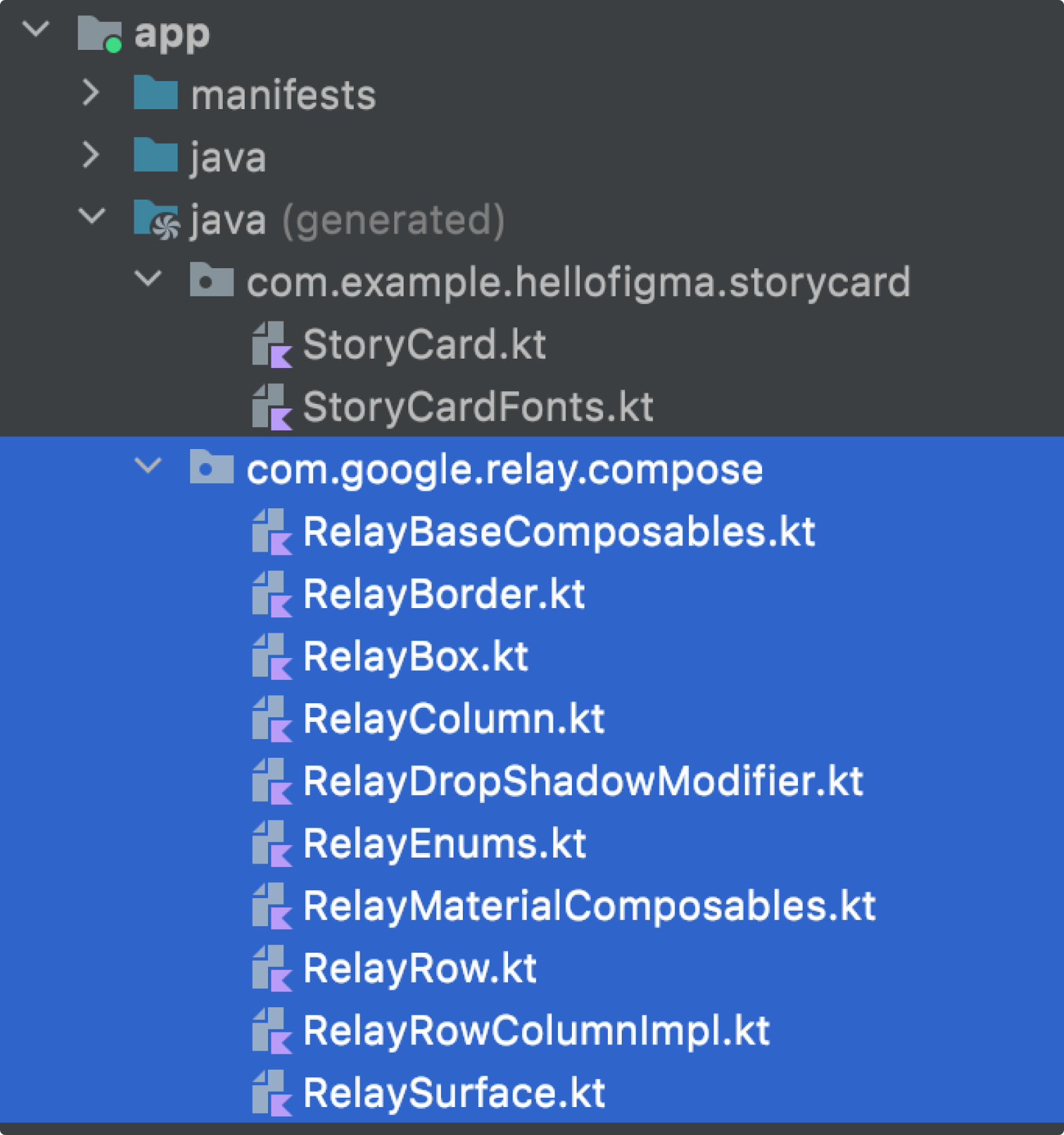This screenshot has width=1064, height=1135.
Task: Click the storycard package icon
Action: pyautogui.click(x=211, y=279)
